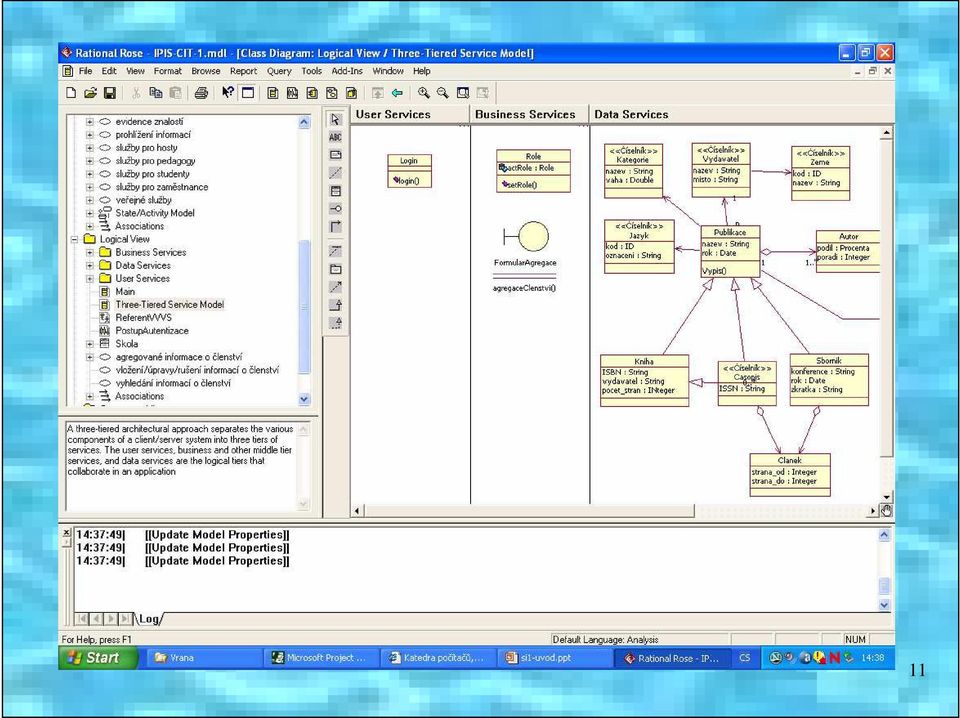Image resolution: width=960 pixels, height=718 pixels.
Task: Click the Zoom Out magnifier icon
Action: click(x=443, y=93)
